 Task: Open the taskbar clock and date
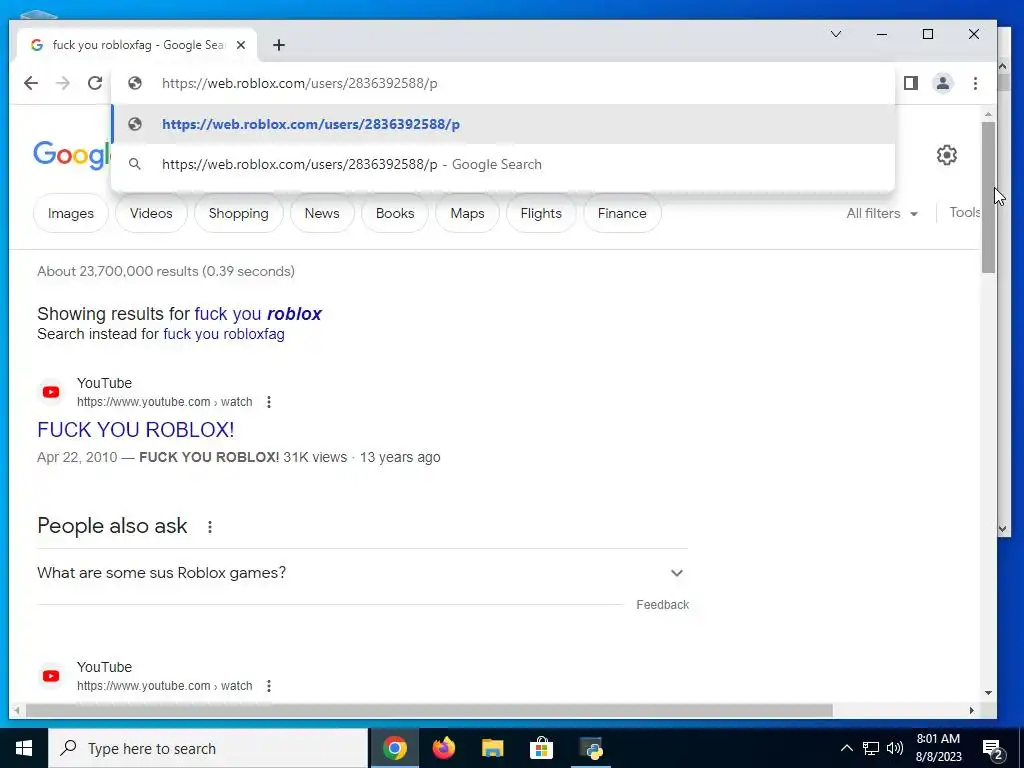click(x=938, y=748)
